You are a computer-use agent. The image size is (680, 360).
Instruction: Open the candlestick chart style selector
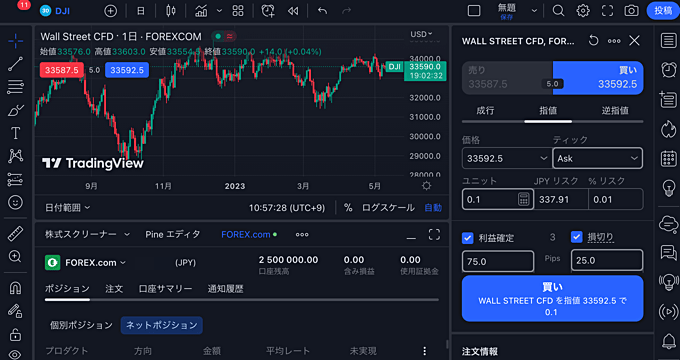point(171,11)
